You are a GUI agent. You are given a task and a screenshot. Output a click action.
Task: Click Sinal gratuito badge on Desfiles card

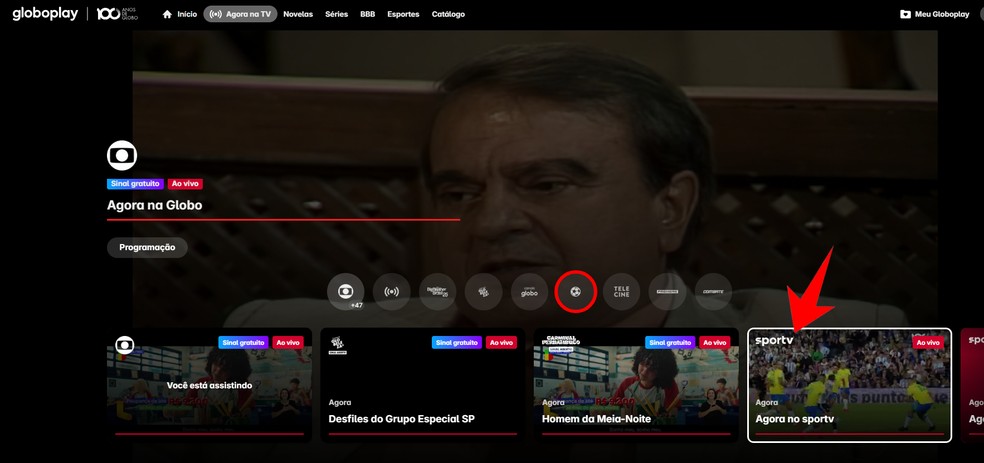[x=457, y=343]
